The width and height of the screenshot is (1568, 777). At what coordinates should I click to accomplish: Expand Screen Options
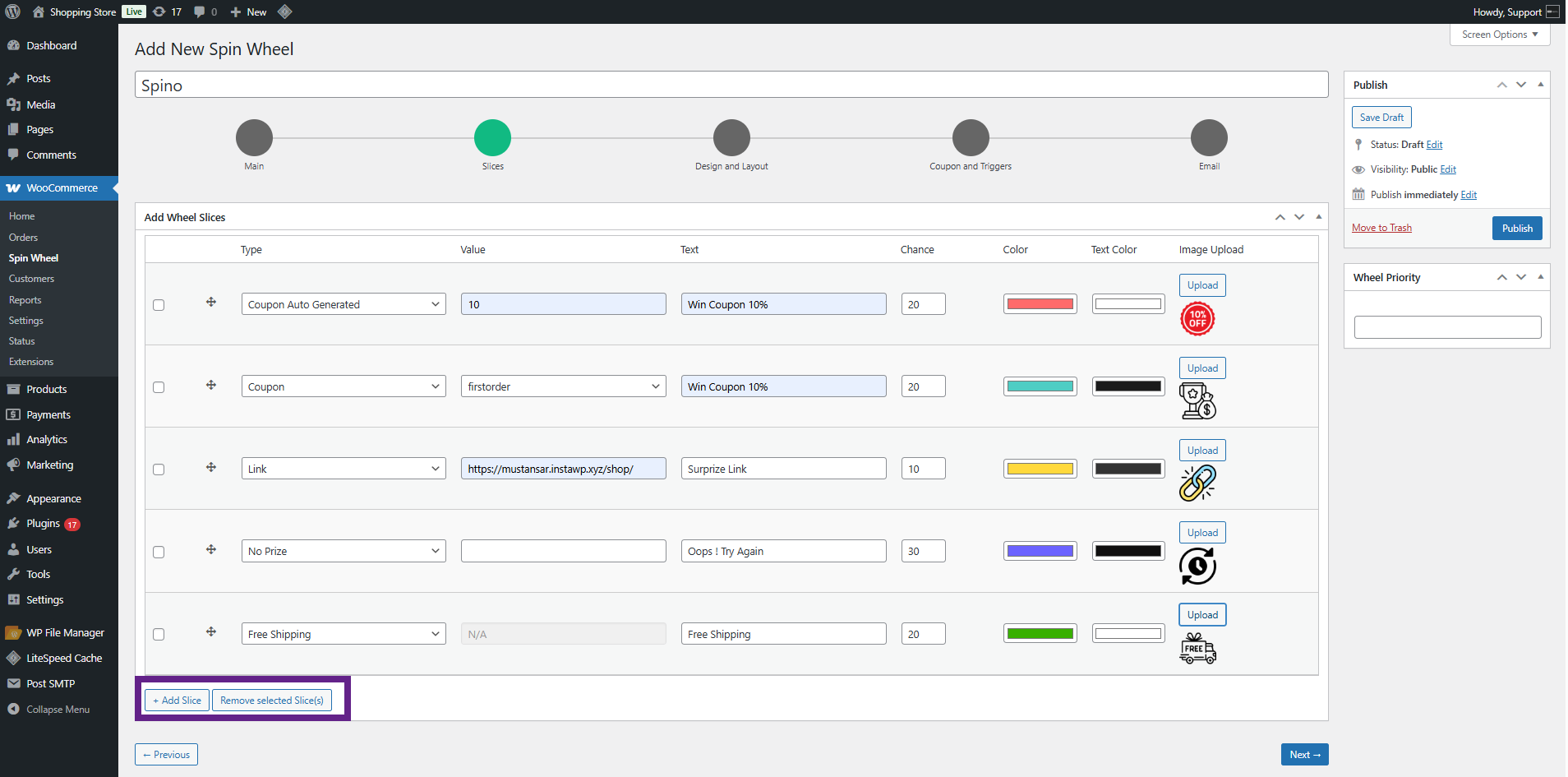click(x=1500, y=35)
